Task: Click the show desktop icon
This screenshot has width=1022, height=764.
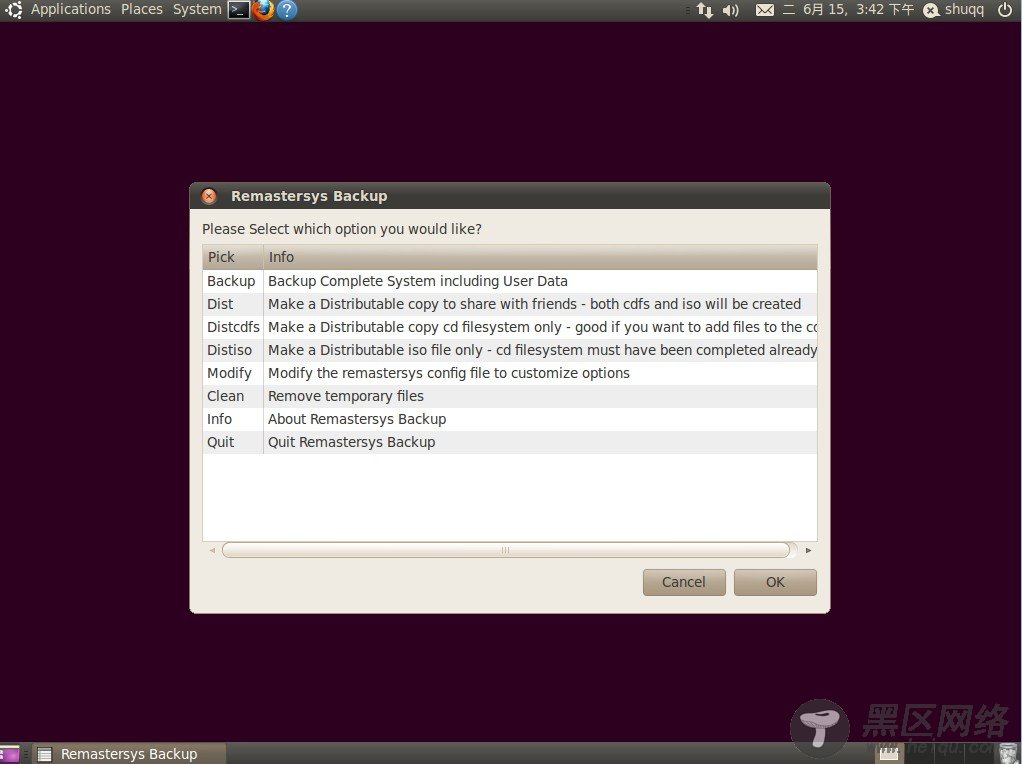Action: point(10,754)
